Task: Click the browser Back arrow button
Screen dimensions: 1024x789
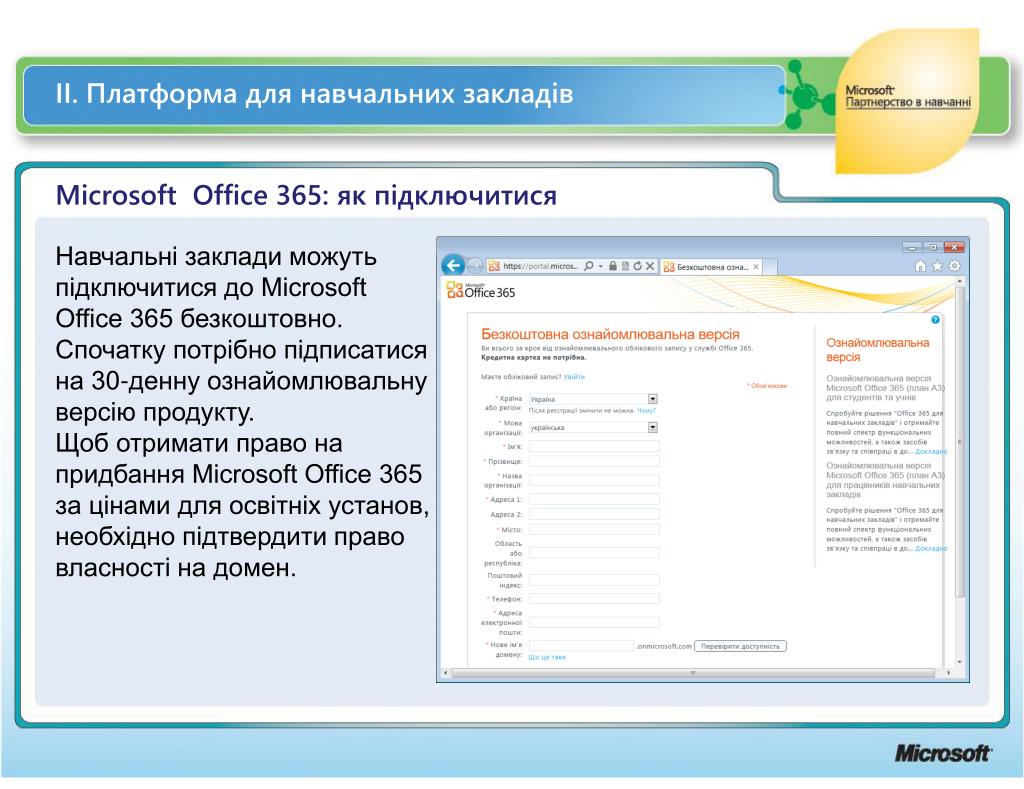Action: (x=453, y=265)
